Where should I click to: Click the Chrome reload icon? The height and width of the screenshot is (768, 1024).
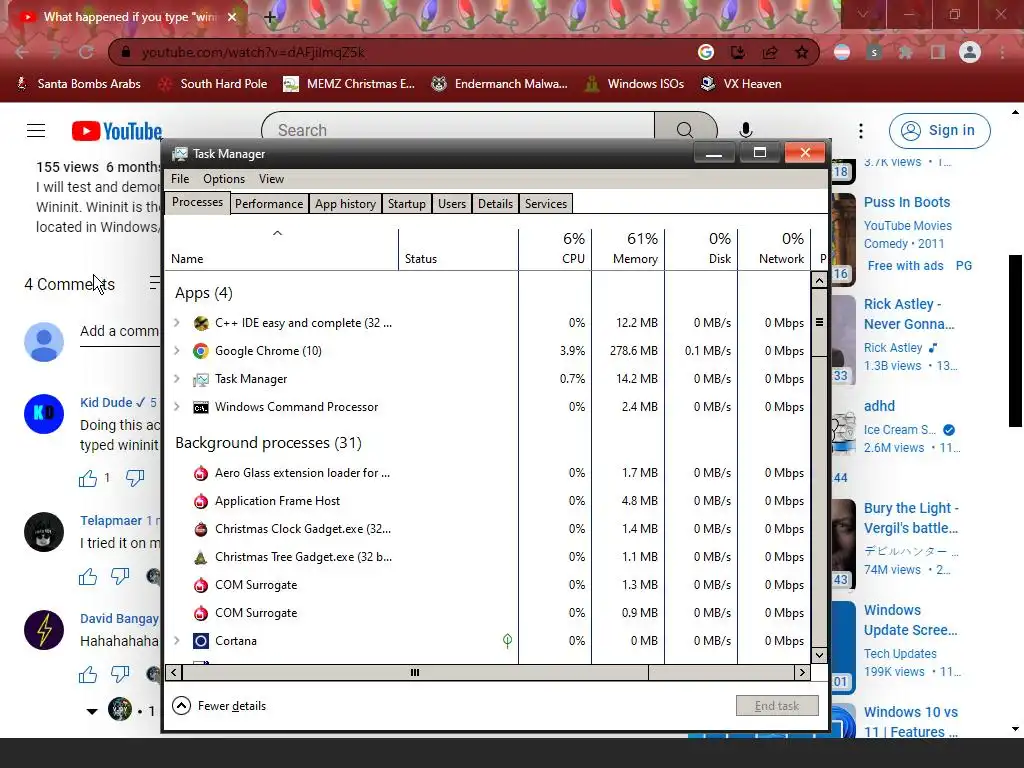(x=86, y=52)
